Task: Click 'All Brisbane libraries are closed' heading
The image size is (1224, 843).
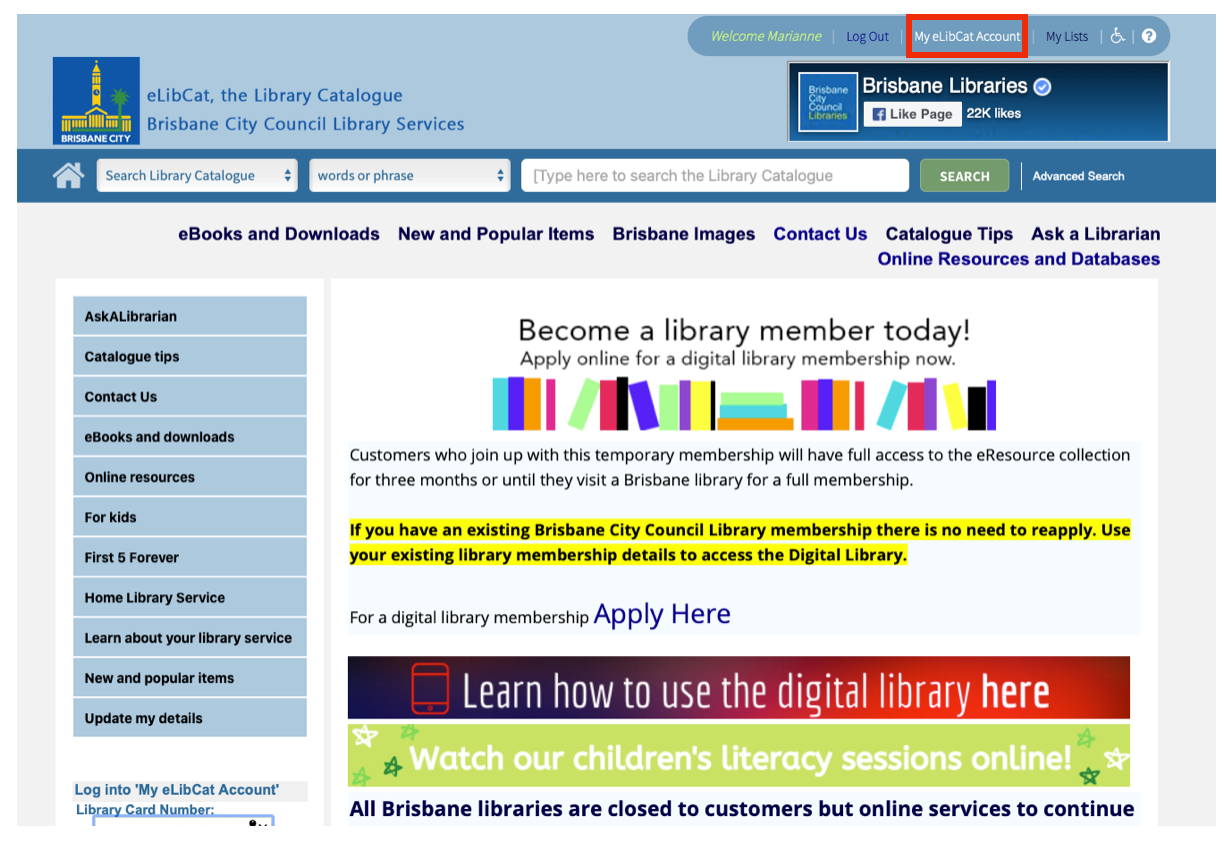Action: 742,809
